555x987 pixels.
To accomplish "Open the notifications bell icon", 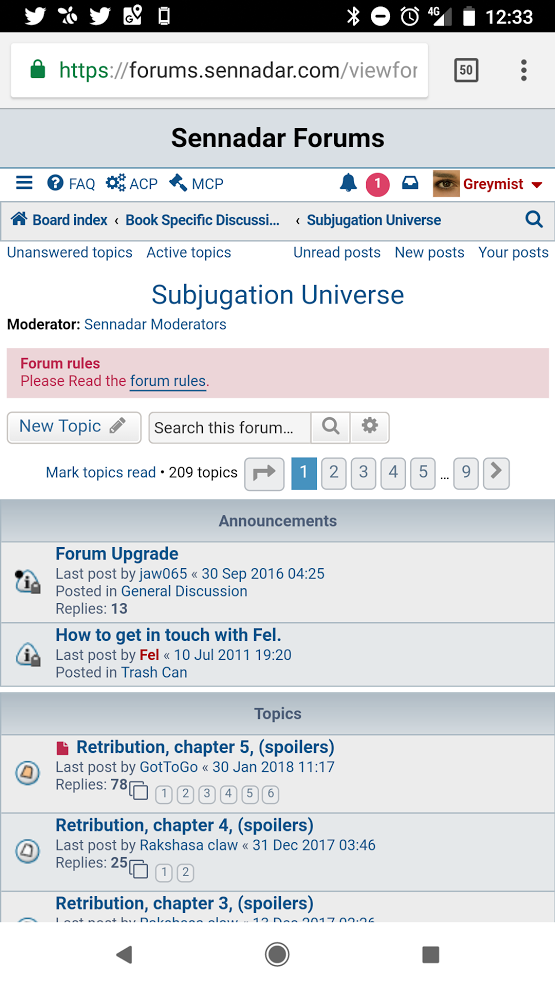I will 348,183.
